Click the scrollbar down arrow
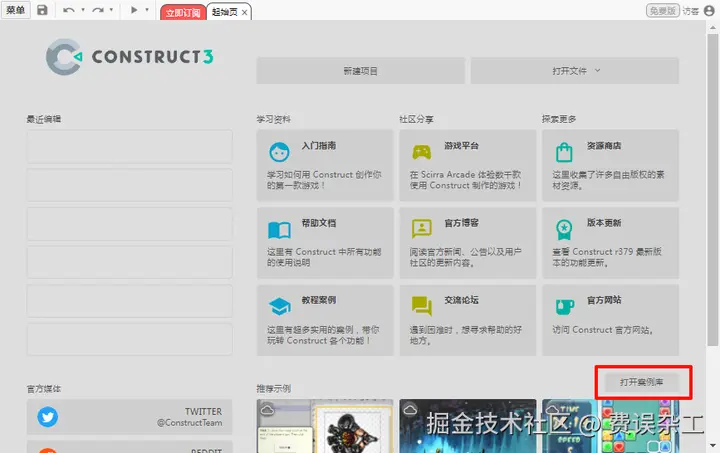Image resolution: width=720 pixels, height=453 pixels. click(712, 445)
